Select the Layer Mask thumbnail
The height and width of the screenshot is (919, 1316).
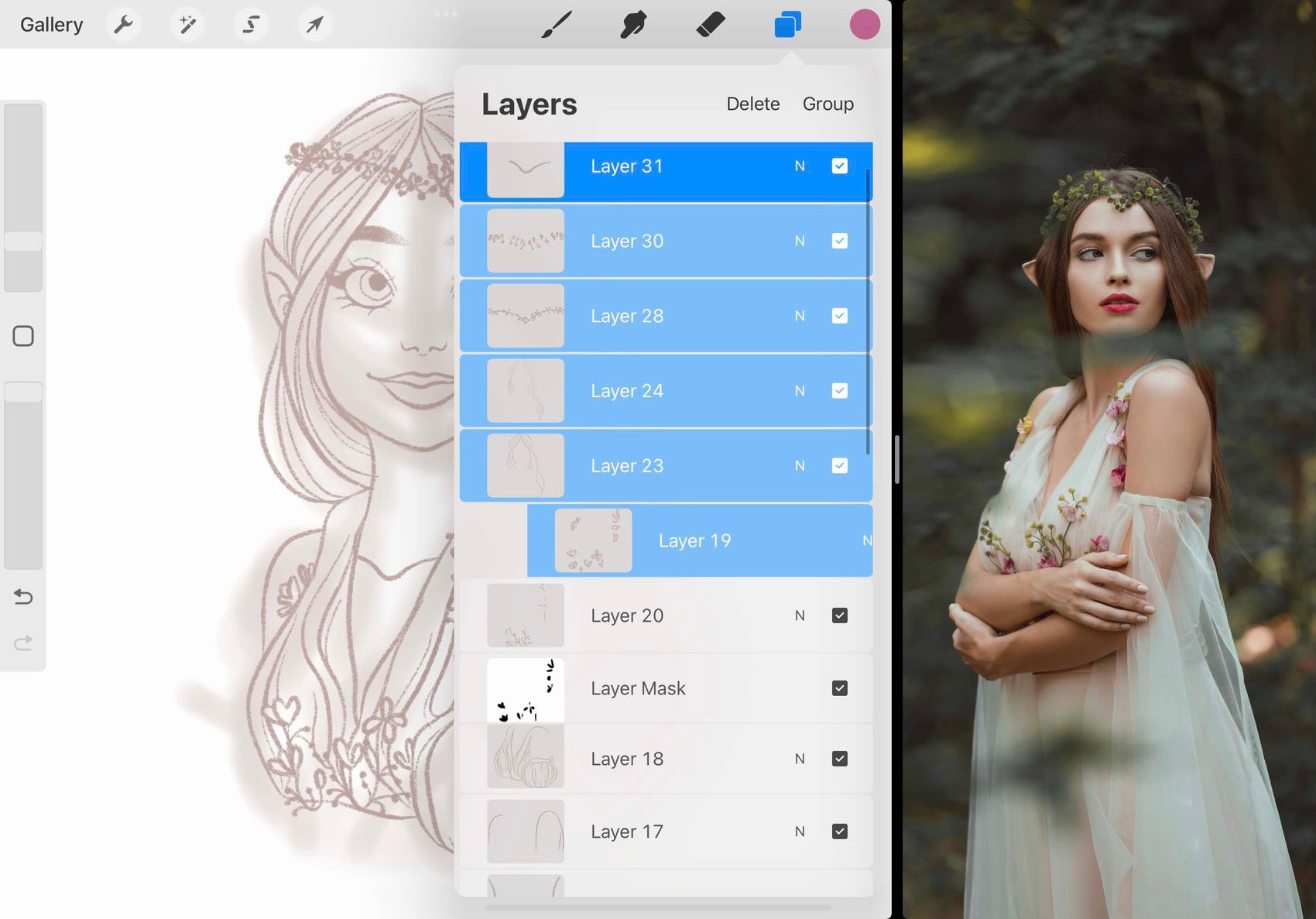coord(526,690)
